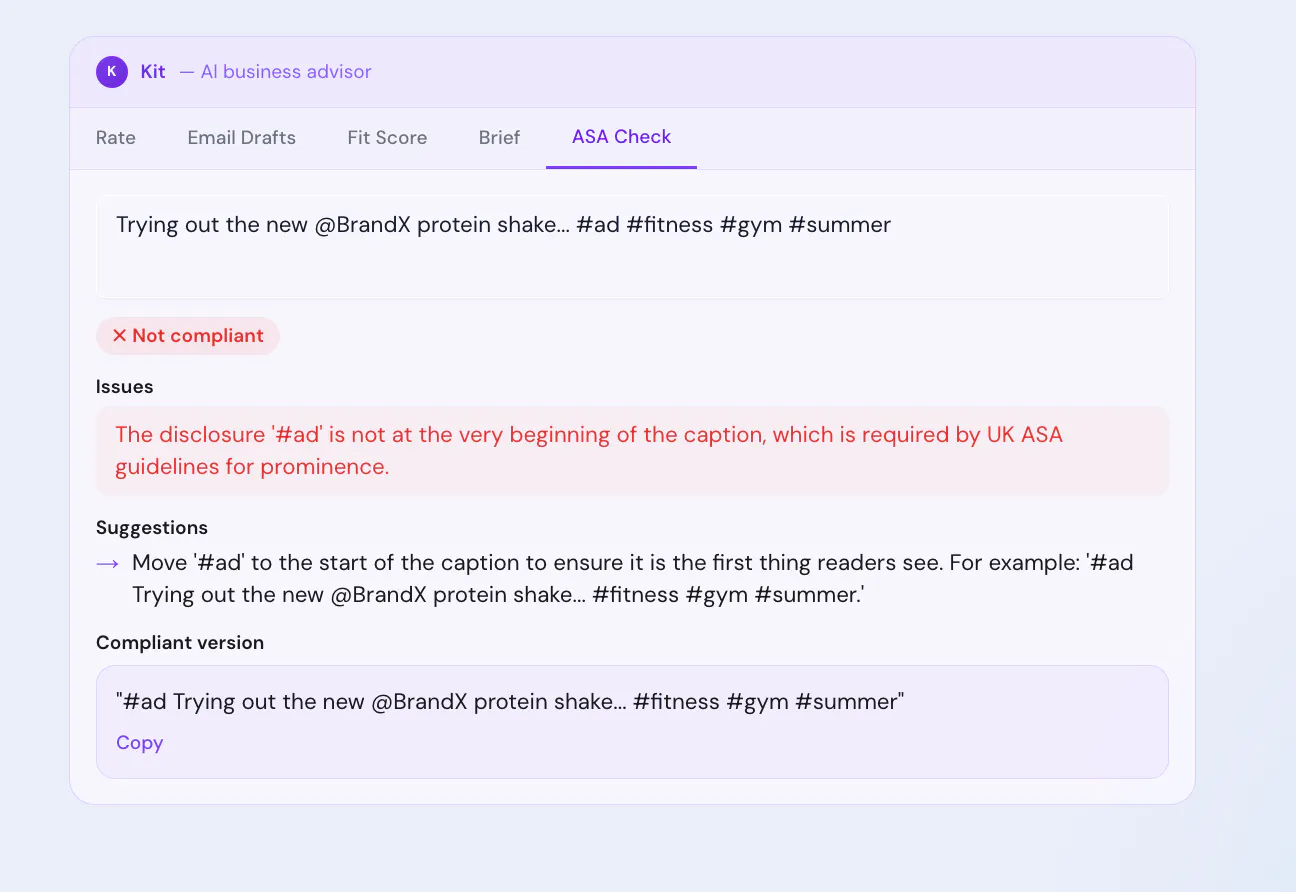Click the red X icon in Not compliant badge
The width and height of the screenshot is (1296, 892).
click(x=119, y=336)
